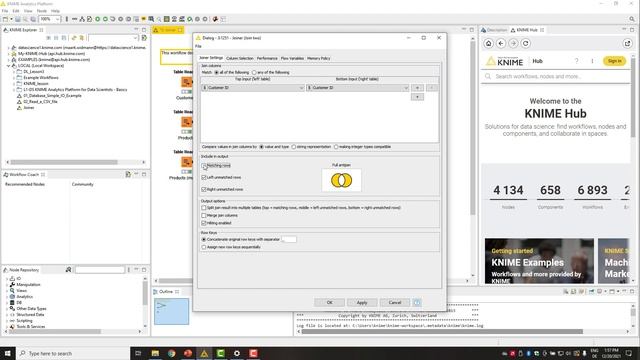Screen dimensions: 640x360
Task: Select the string representation comparison option
Action: pyautogui.click(x=294, y=147)
